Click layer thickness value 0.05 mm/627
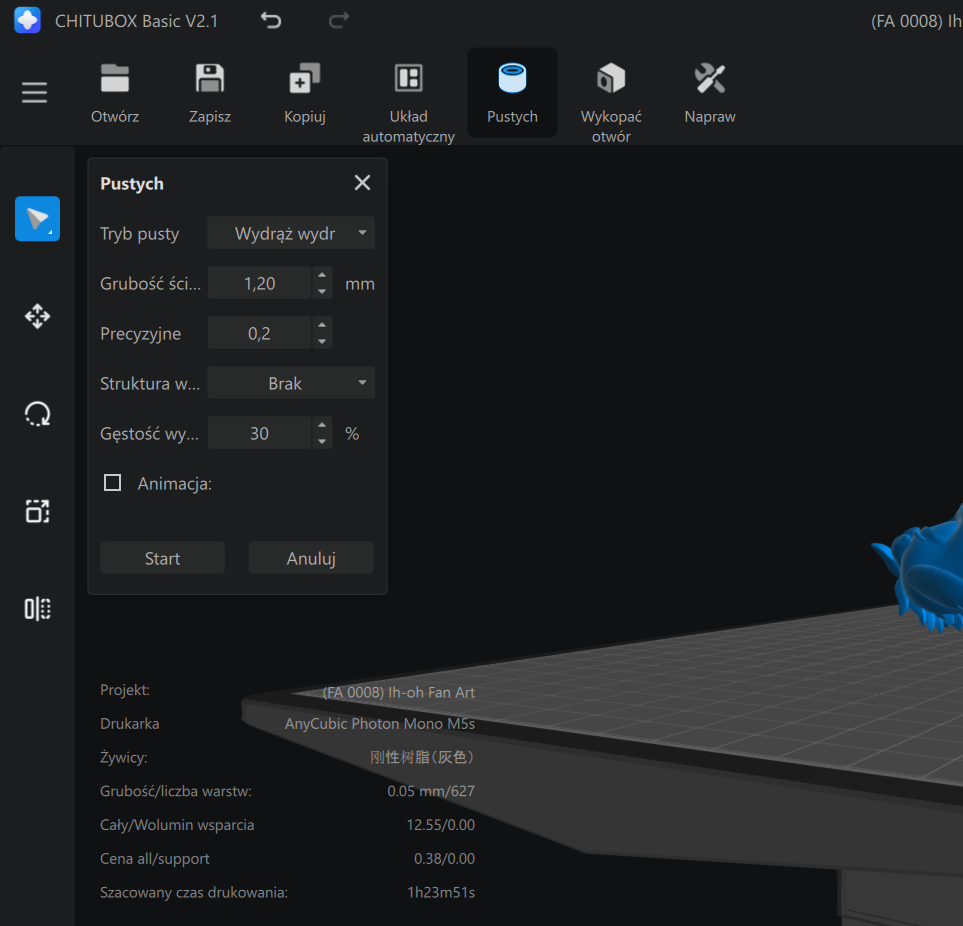The height and width of the screenshot is (926, 963). point(431,791)
